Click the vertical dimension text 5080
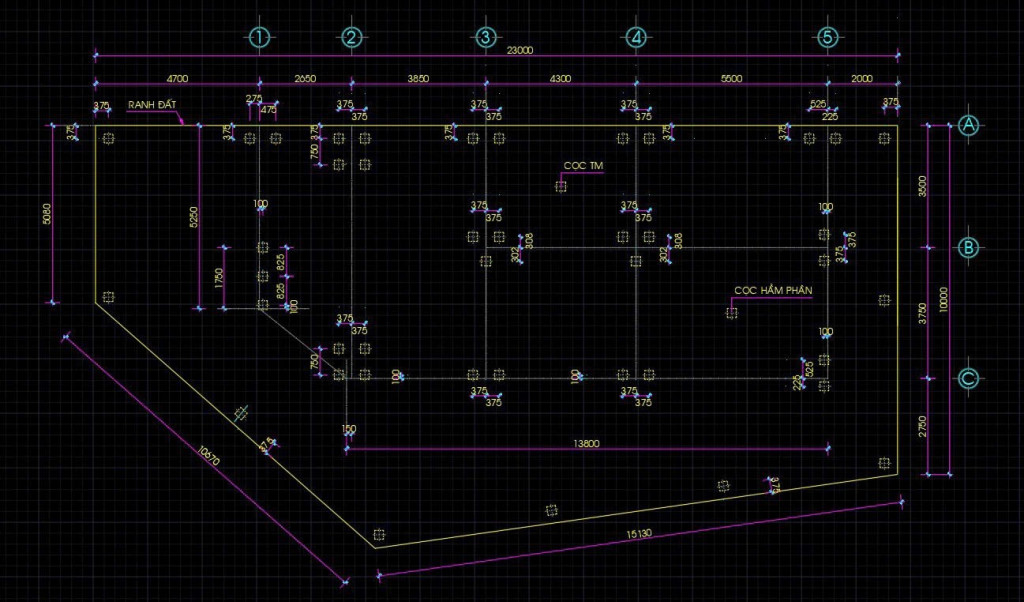The height and width of the screenshot is (602, 1024). [x=46, y=214]
